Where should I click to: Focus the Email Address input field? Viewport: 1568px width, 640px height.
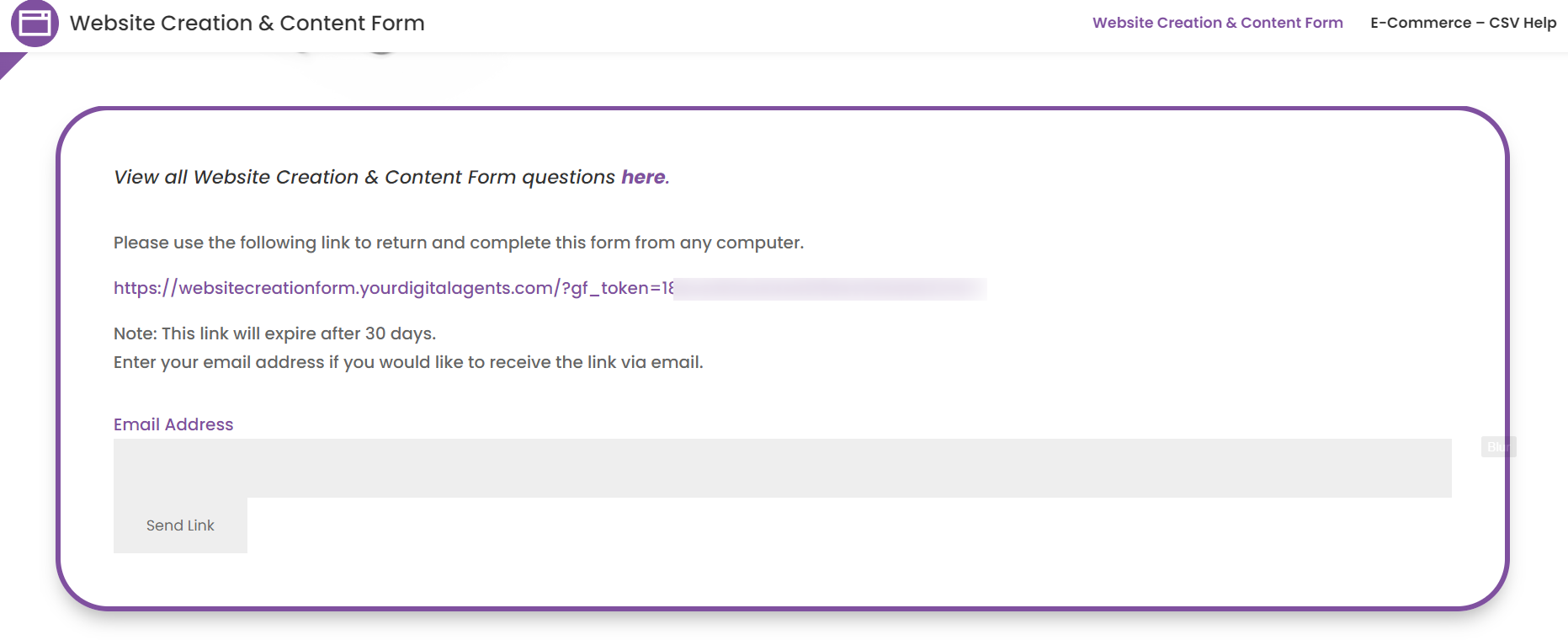click(782, 468)
